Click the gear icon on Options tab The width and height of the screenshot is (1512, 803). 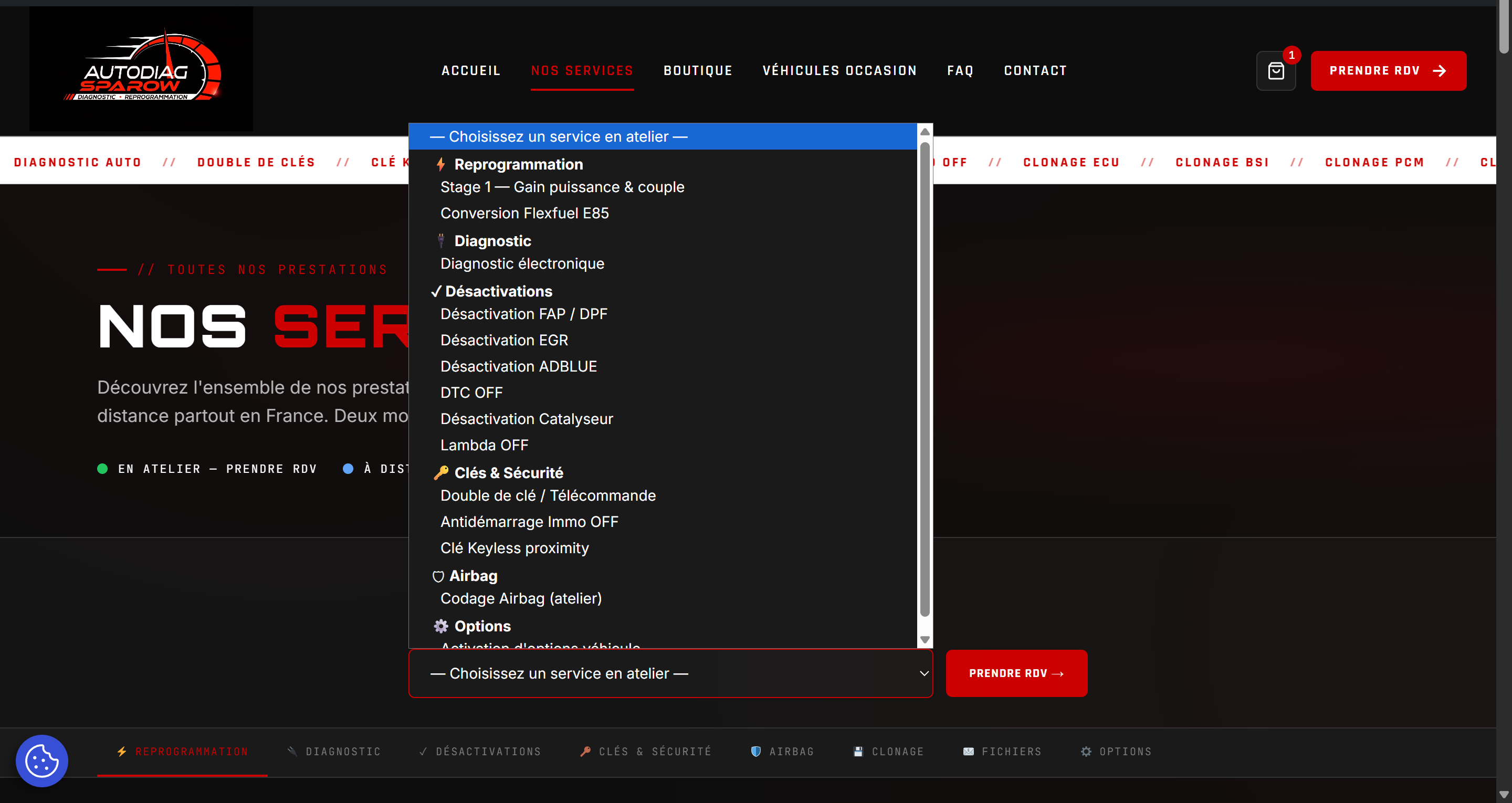pyautogui.click(x=1086, y=752)
